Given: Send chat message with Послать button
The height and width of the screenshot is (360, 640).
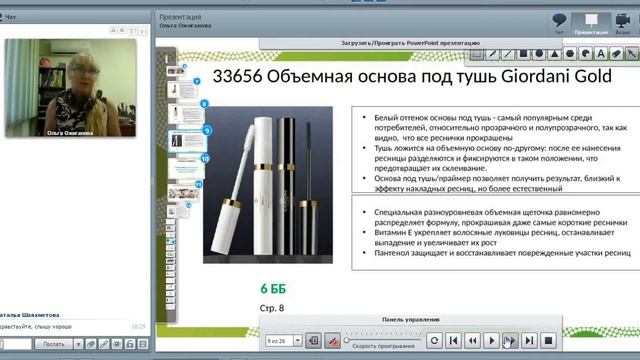Looking at the screenshot, I should (x=54, y=344).
